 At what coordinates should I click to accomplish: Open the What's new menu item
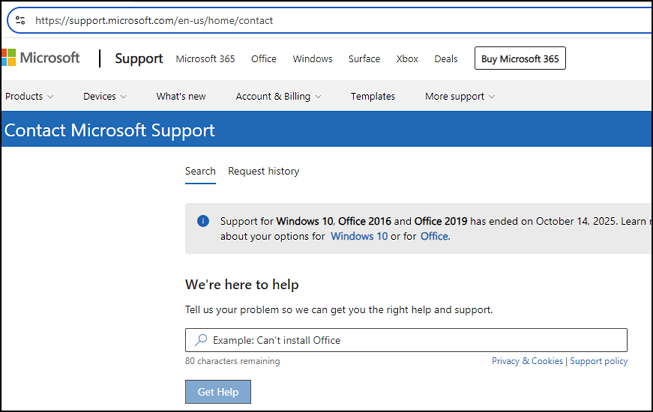181,96
